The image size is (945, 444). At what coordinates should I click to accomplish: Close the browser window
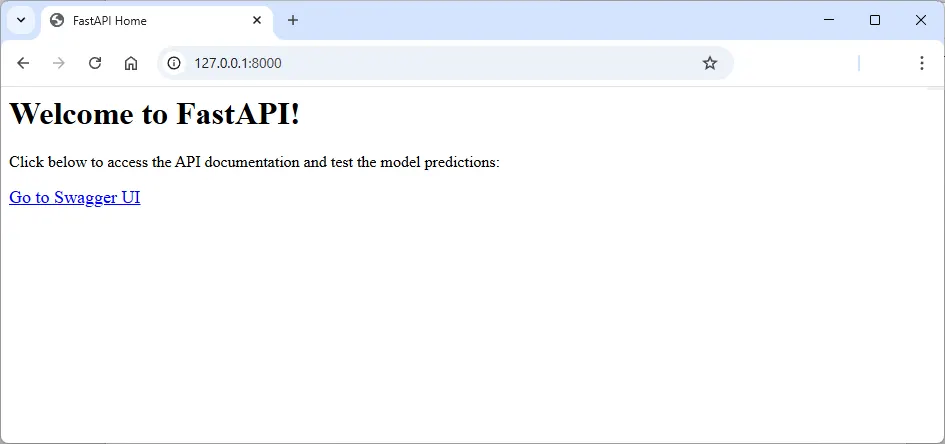coord(920,20)
